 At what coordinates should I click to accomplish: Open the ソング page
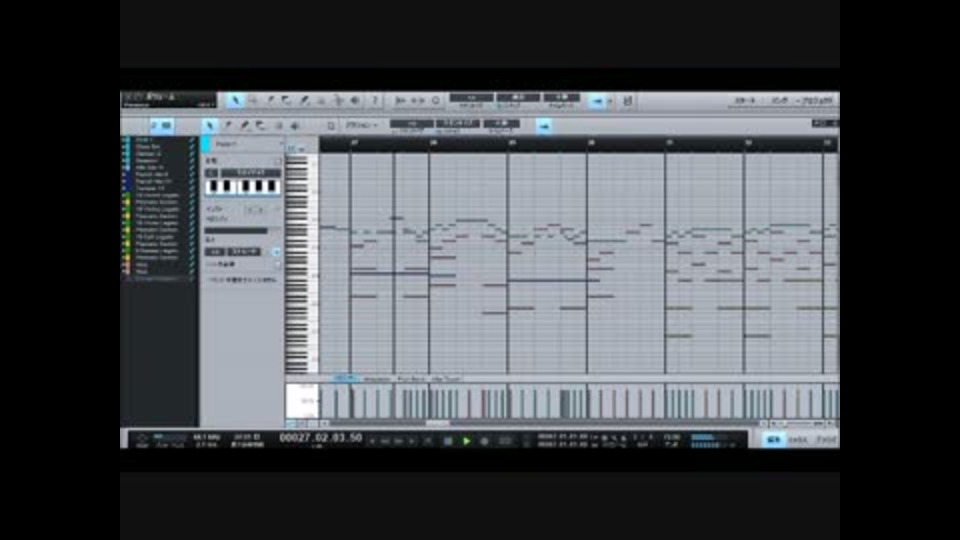point(779,100)
